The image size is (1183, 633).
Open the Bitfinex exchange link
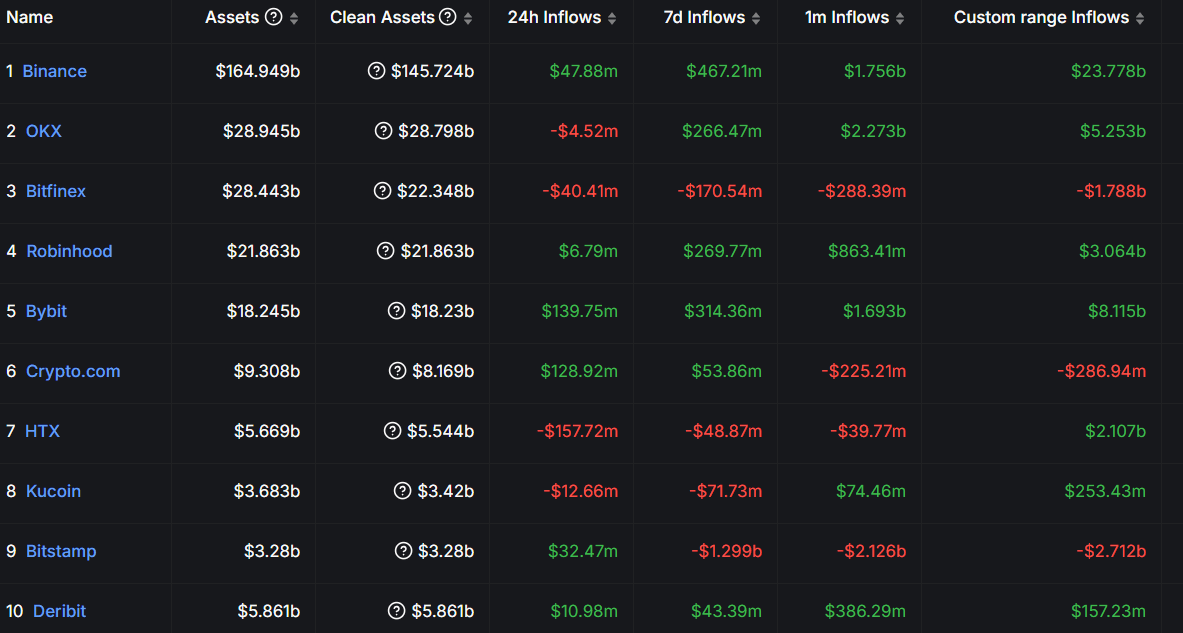(56, 191)
